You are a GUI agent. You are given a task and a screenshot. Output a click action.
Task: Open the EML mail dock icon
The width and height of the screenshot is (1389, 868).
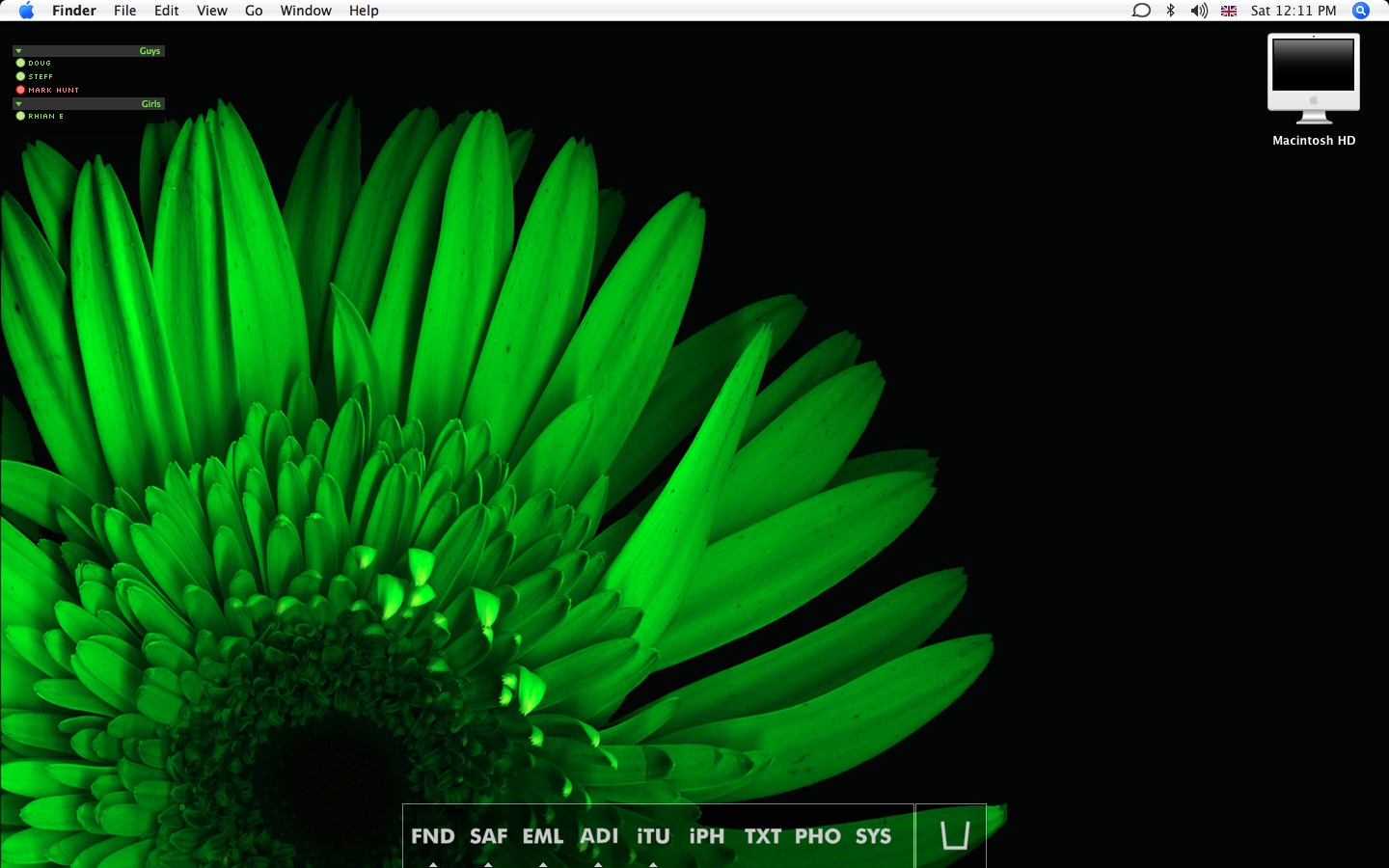(543, 836)
